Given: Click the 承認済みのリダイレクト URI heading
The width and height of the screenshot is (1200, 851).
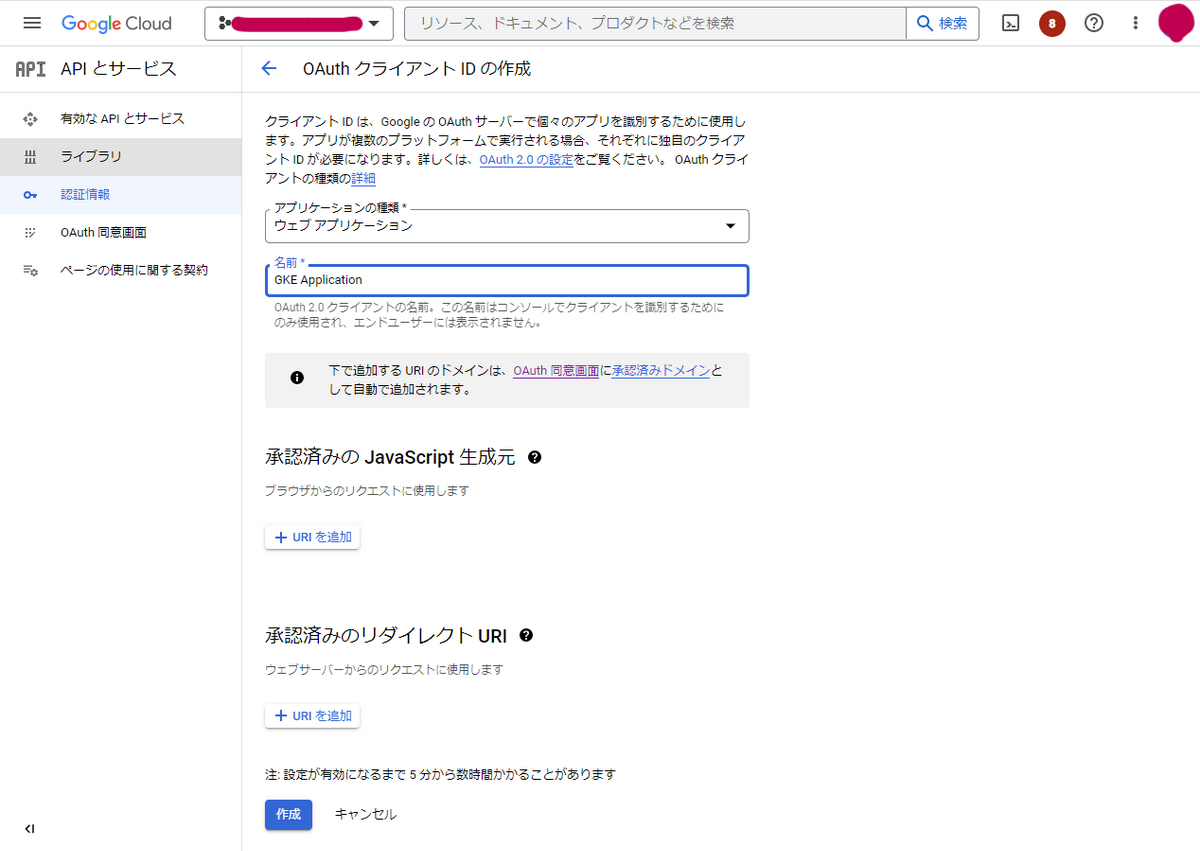Looking at the screenshot, I should click(x=386, y=636).
